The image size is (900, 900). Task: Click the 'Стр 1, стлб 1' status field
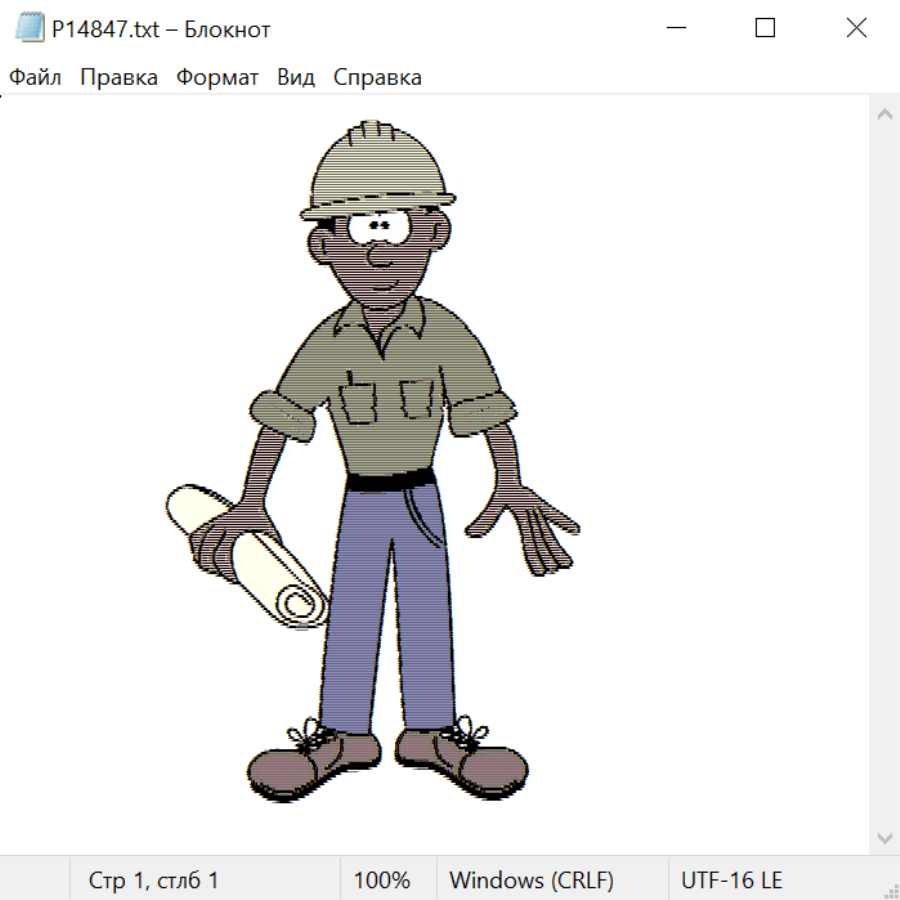coord(153,880)
